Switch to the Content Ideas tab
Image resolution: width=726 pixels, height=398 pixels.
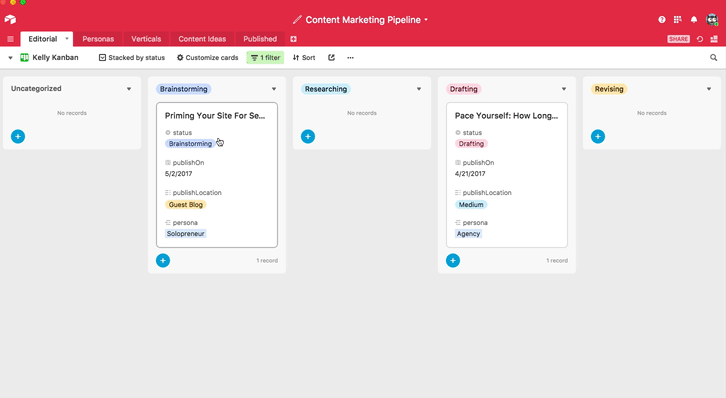point(202,39)
